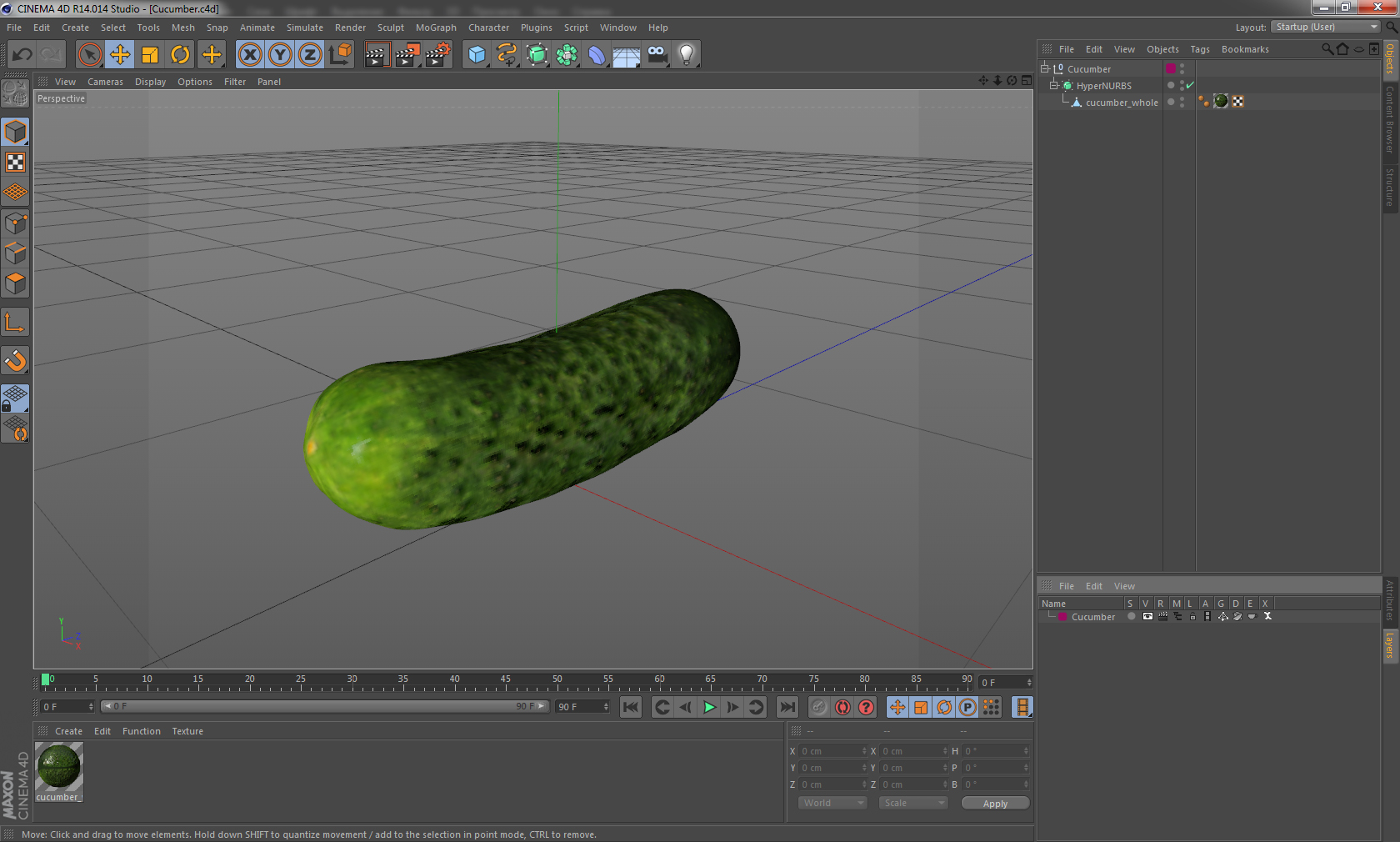Activate the Scale tool
Screen dimensions: 1400x842
click(x=150, y=55)
